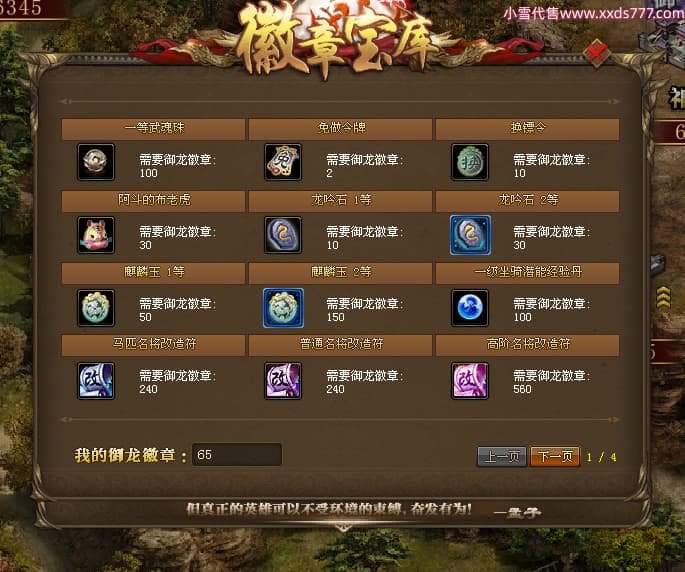Go to next page with 下一页
Viewport: 685px width, 572px height.
[x=555, y=457]
